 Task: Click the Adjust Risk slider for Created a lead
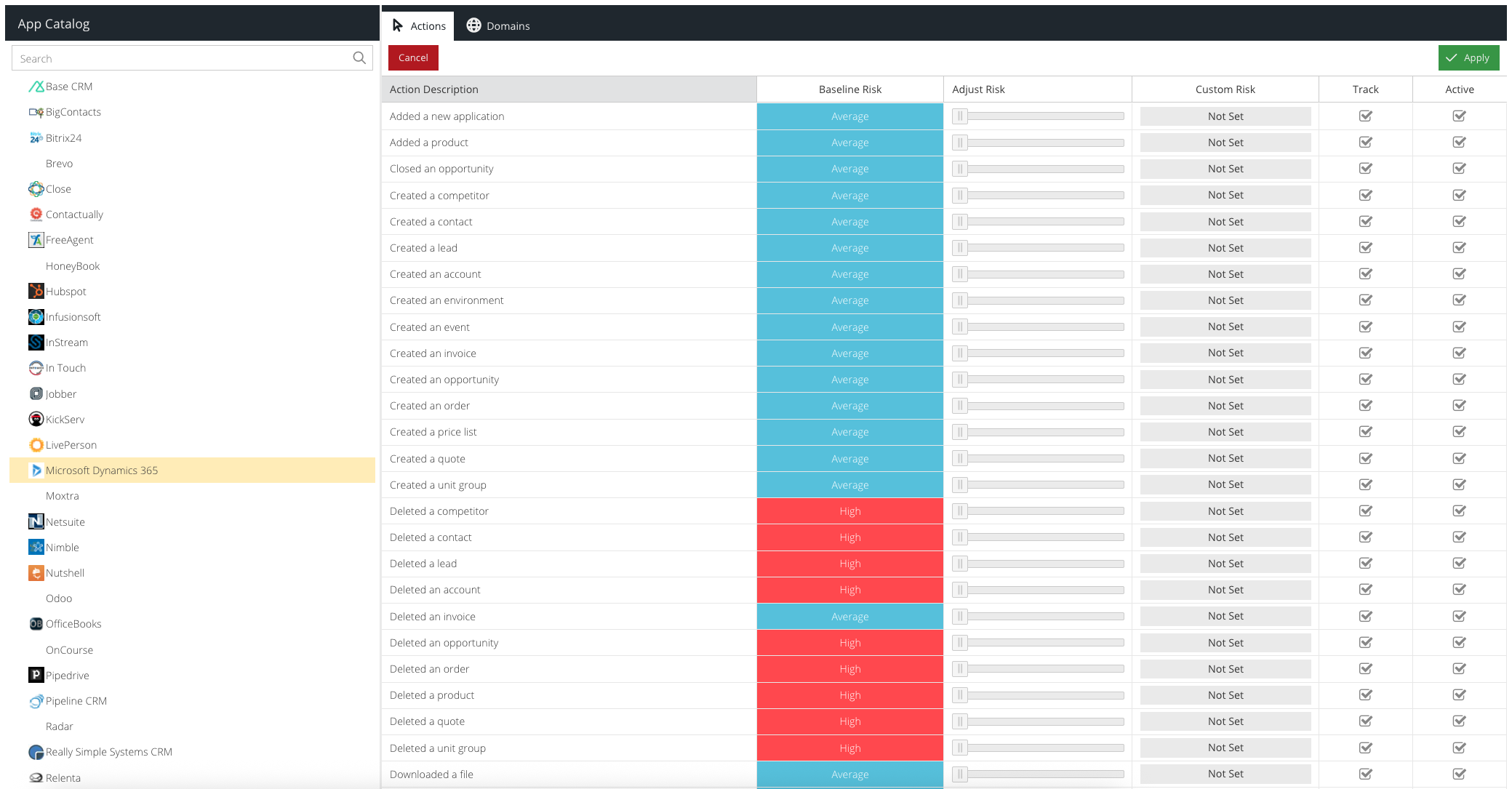point(1038,248)
